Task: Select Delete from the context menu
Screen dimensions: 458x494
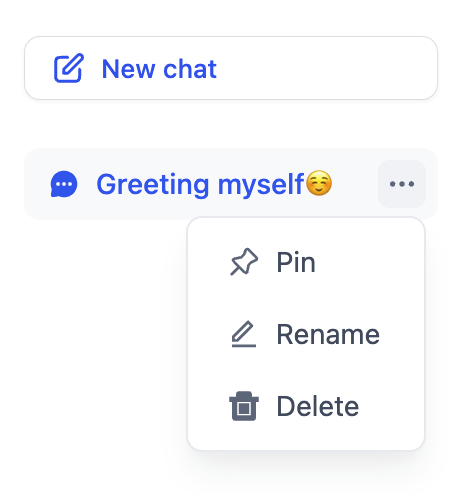Action: 306,406
